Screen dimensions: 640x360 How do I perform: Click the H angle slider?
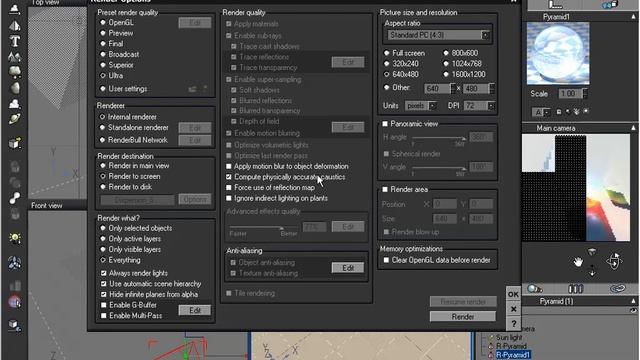pyautogui.click(x=439, y=138)
